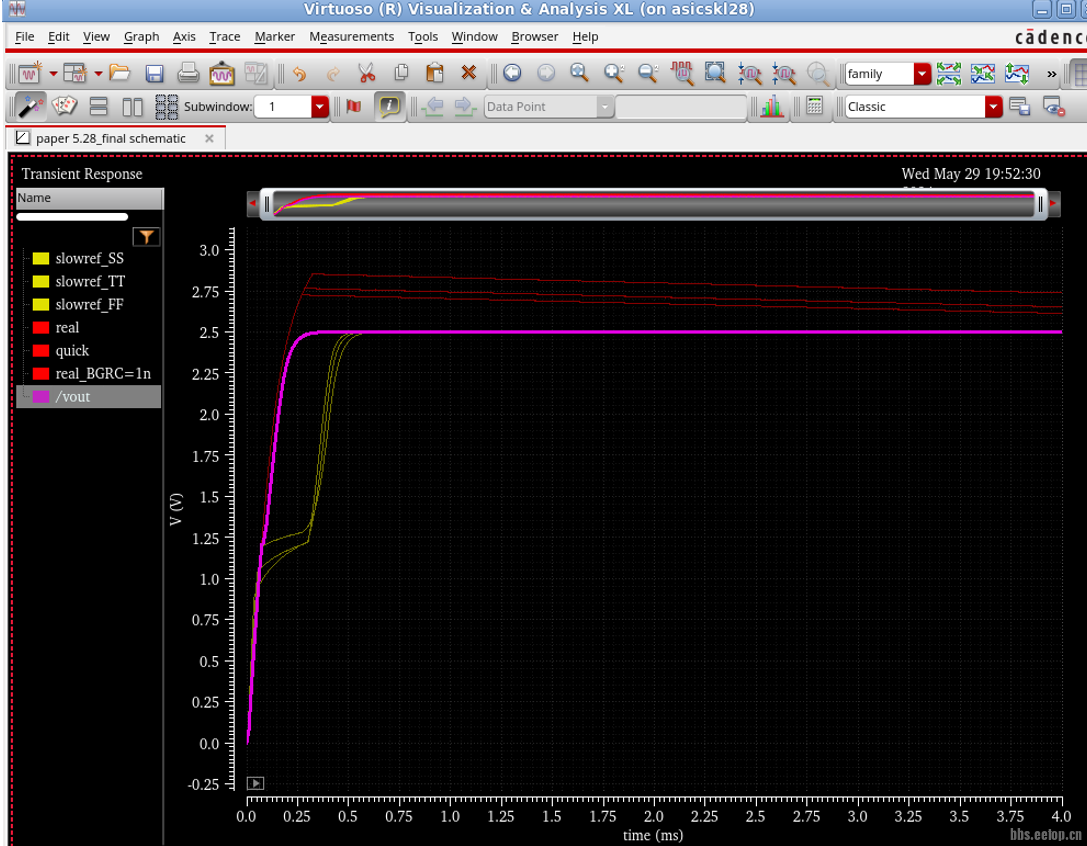Save the current workspace
The height and width of the screenshot is (846, 1087).
[x=1019, y=106]
